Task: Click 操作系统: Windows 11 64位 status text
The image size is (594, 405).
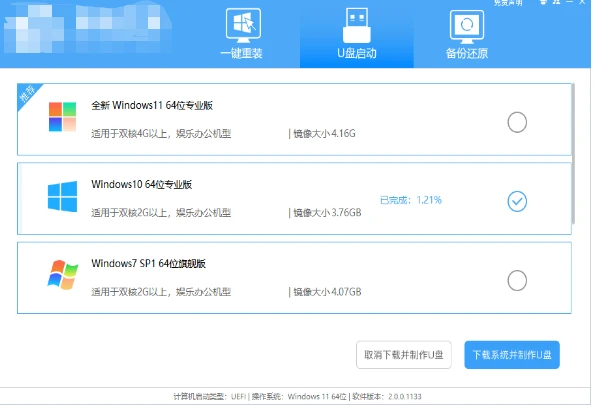Action: tap(299, 397)
